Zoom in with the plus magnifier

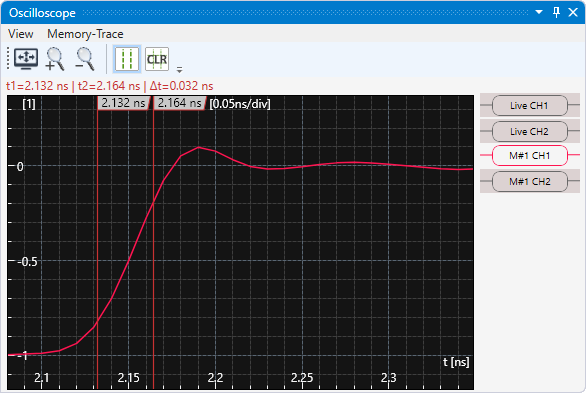click(55, 59)
